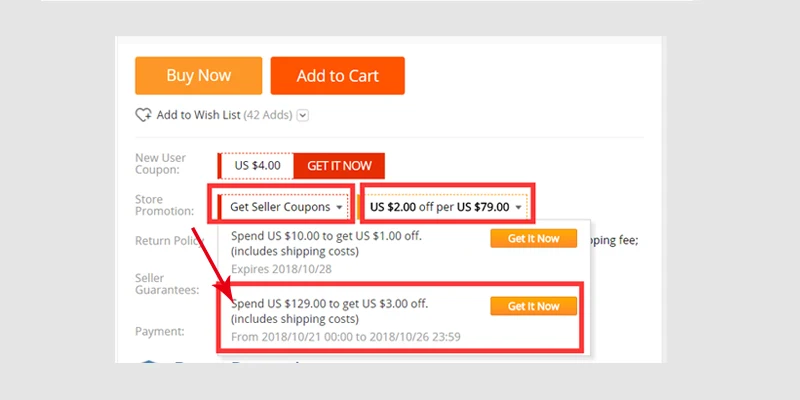
Task: Select the Add to Wish List link
Action: 198,115
